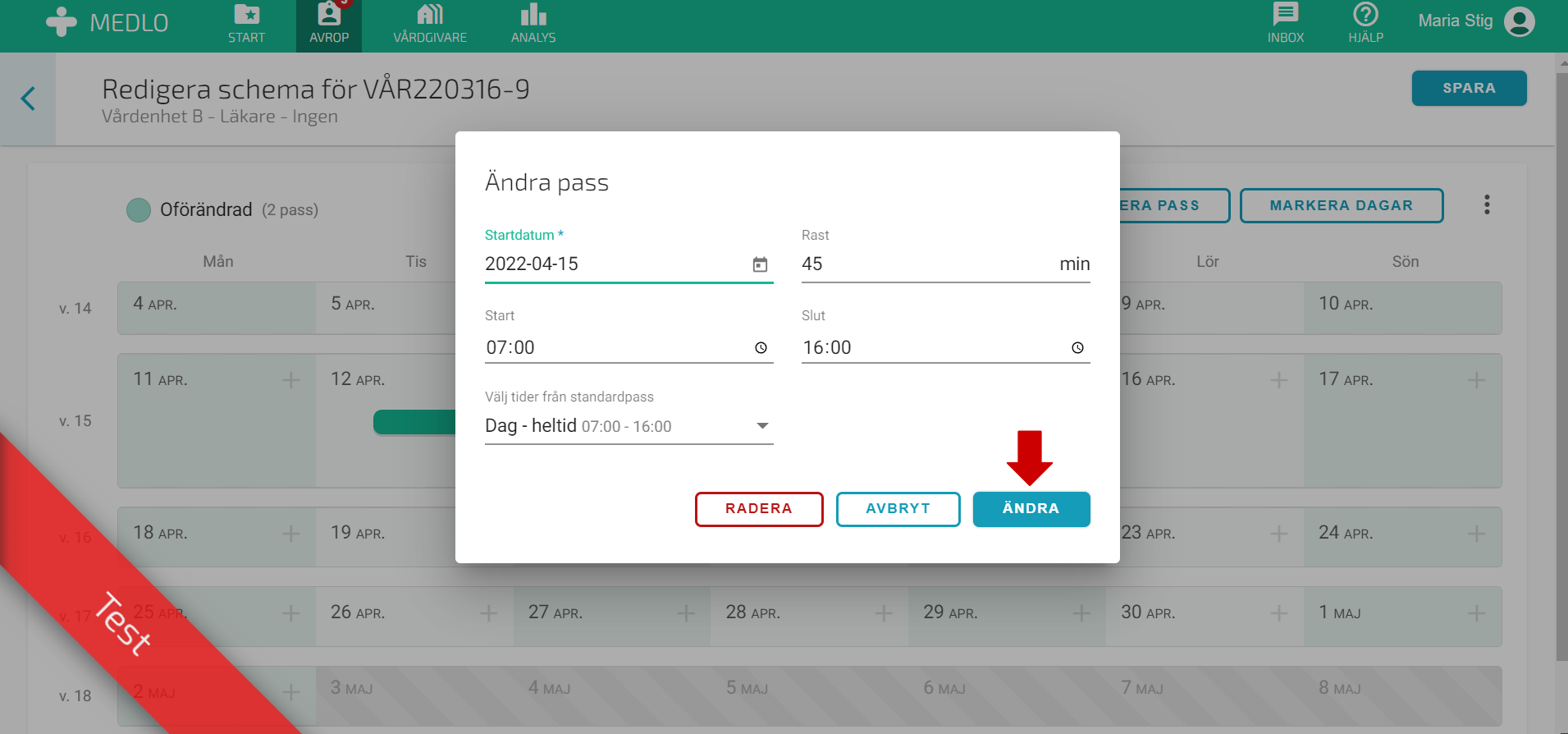Add a pass on 28 APR. with plus

pos(885,613)
